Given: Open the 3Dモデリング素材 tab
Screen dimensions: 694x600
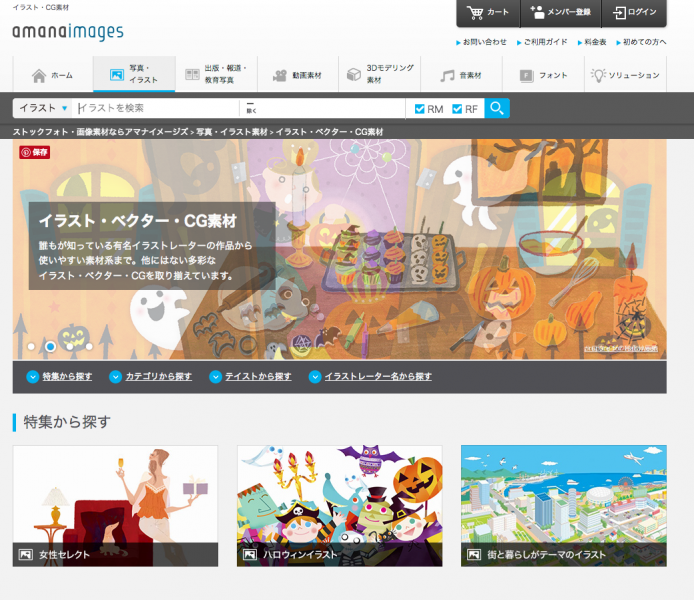Looking at the screenshot, I should (x=380, y=74).
